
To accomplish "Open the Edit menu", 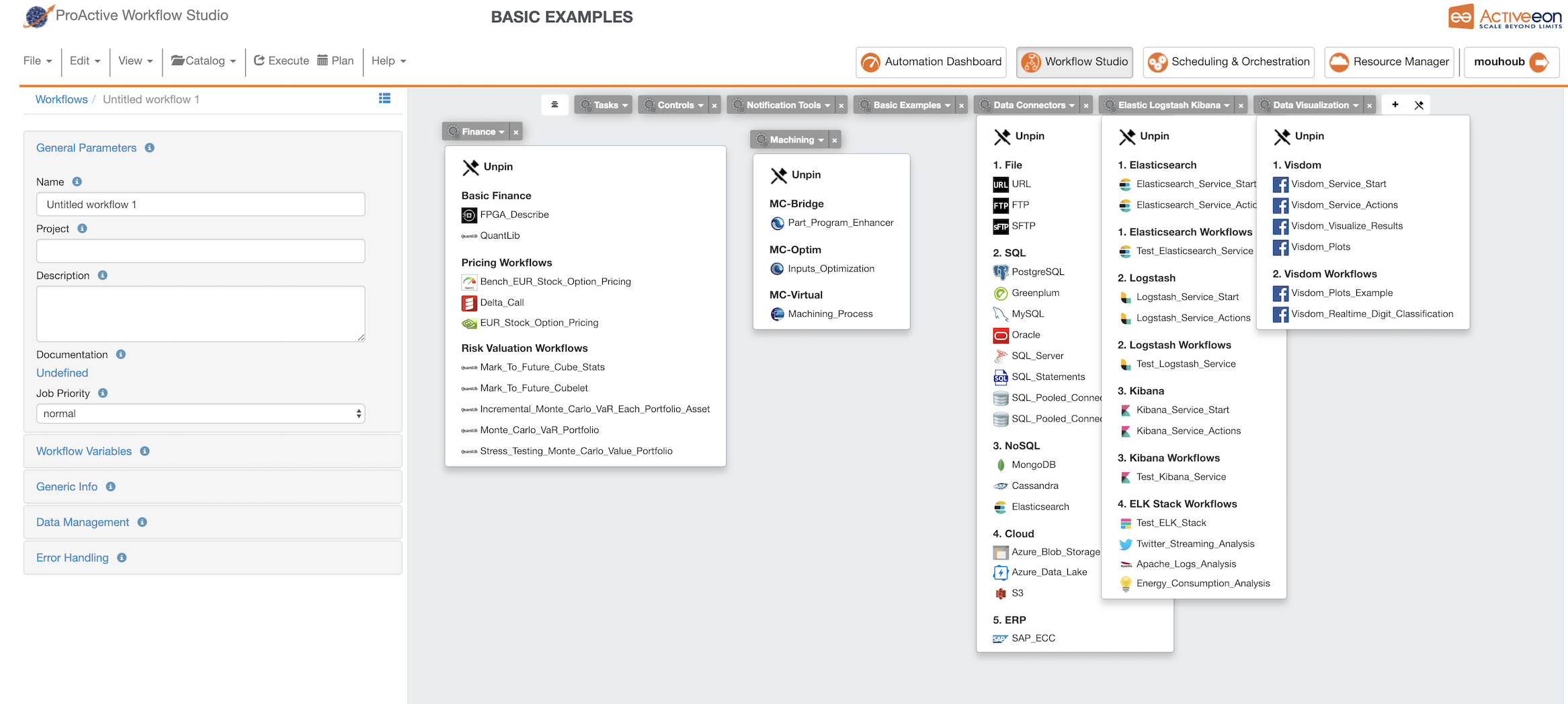I will (85, 61).
